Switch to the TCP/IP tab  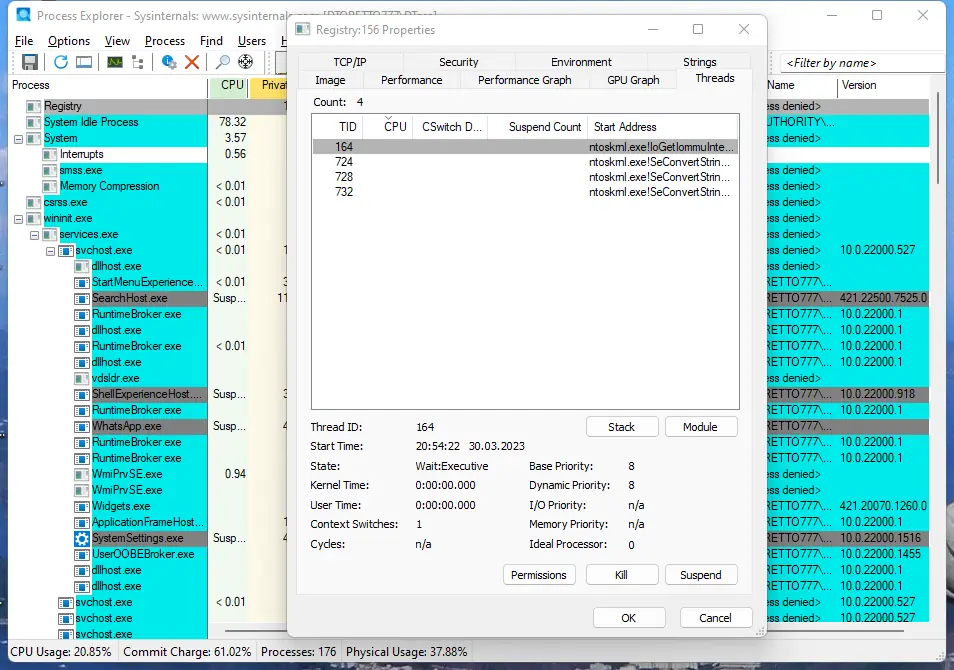(x=350, y=62)
